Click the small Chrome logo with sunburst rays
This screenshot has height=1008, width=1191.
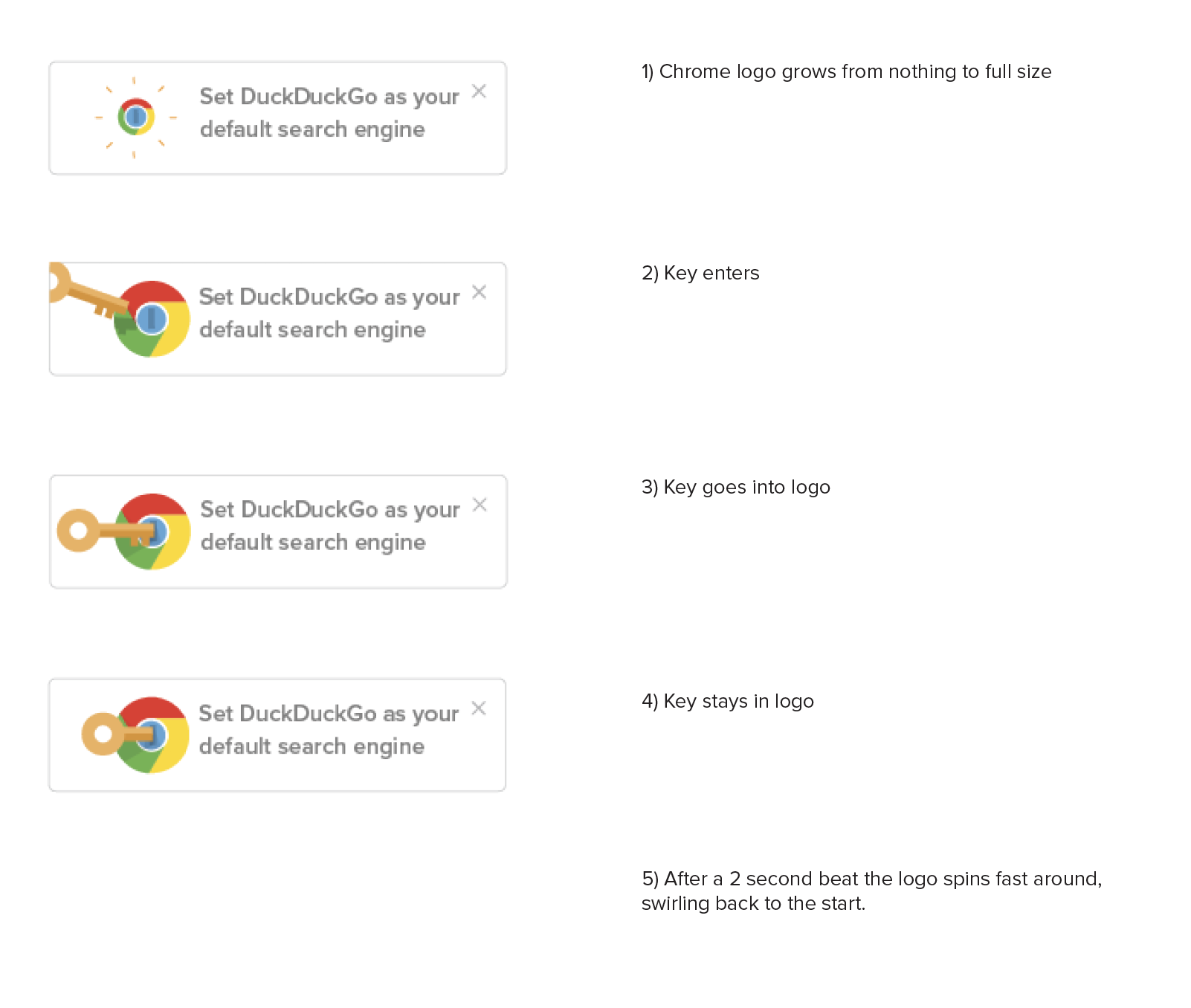click(x=135, y=117)
